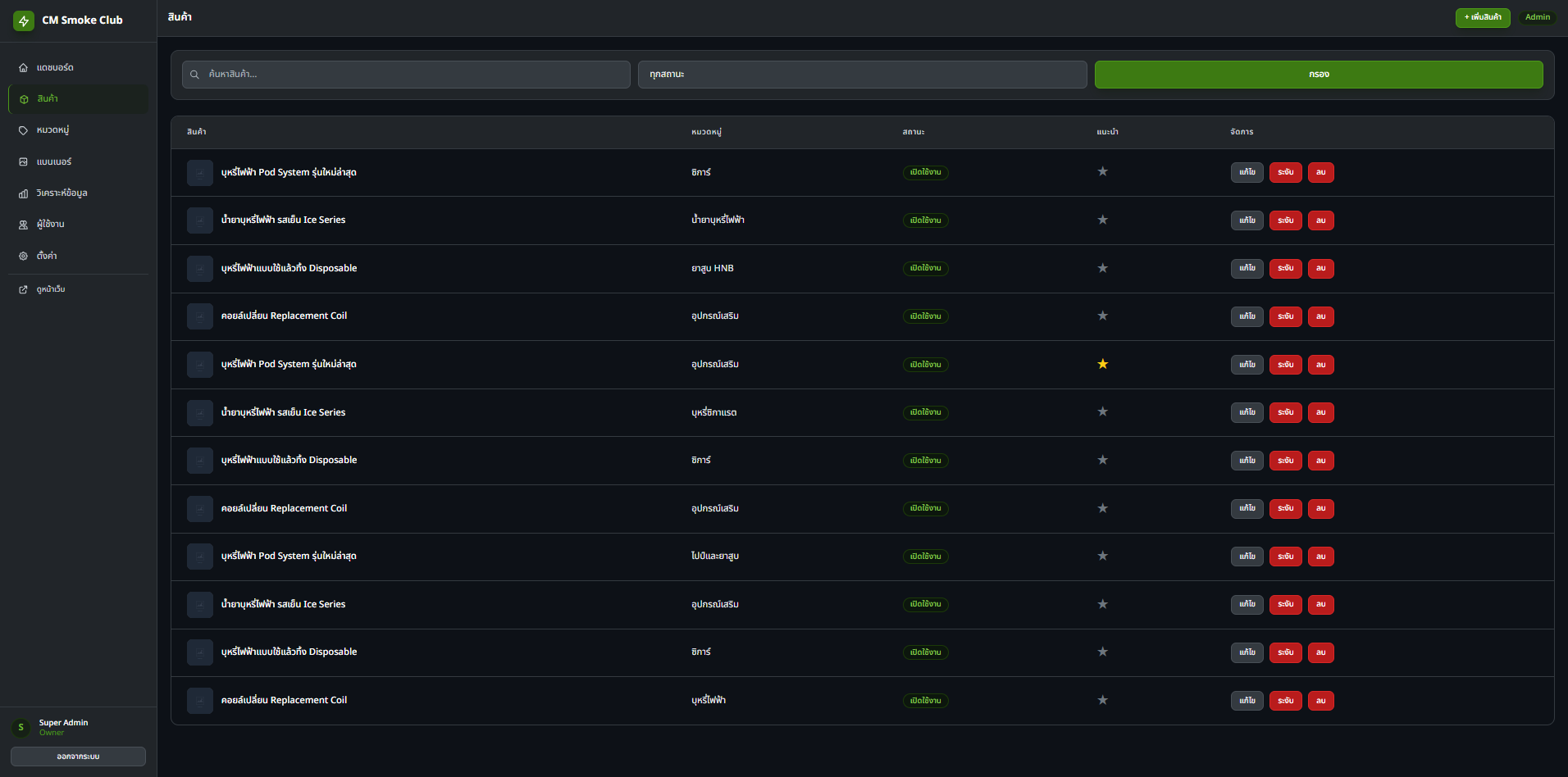The height and width of the screenshot is (777, 1568).
Task: Open ตั้งค่า in the sidebar
Action: pos(79,256)
